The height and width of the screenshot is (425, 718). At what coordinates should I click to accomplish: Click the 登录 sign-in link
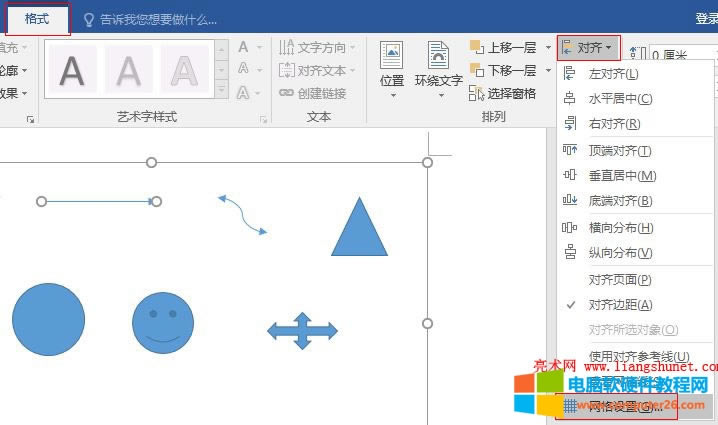[x=707, y=18]
